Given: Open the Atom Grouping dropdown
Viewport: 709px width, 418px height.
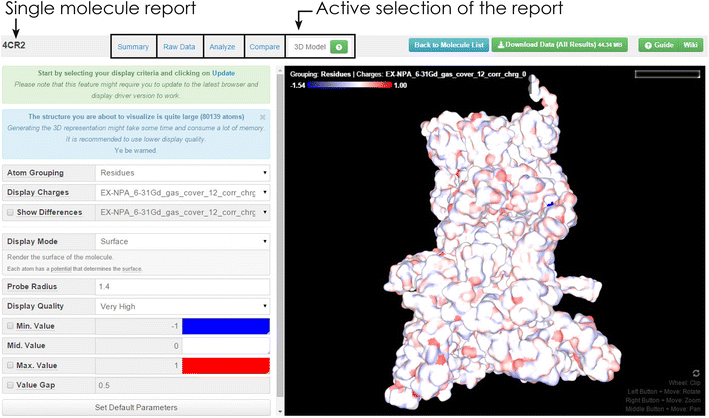Looking at the screenshot, I should pyautogui.click(x=181, y=173).
